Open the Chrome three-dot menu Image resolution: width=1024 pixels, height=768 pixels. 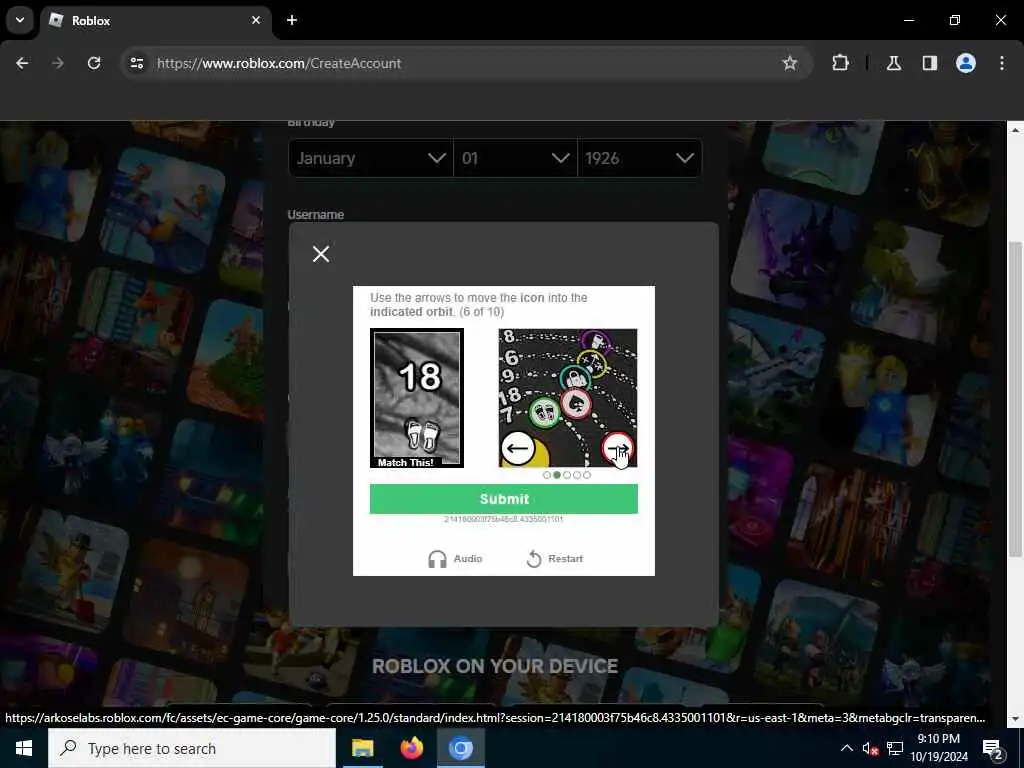click(1002, 63)
